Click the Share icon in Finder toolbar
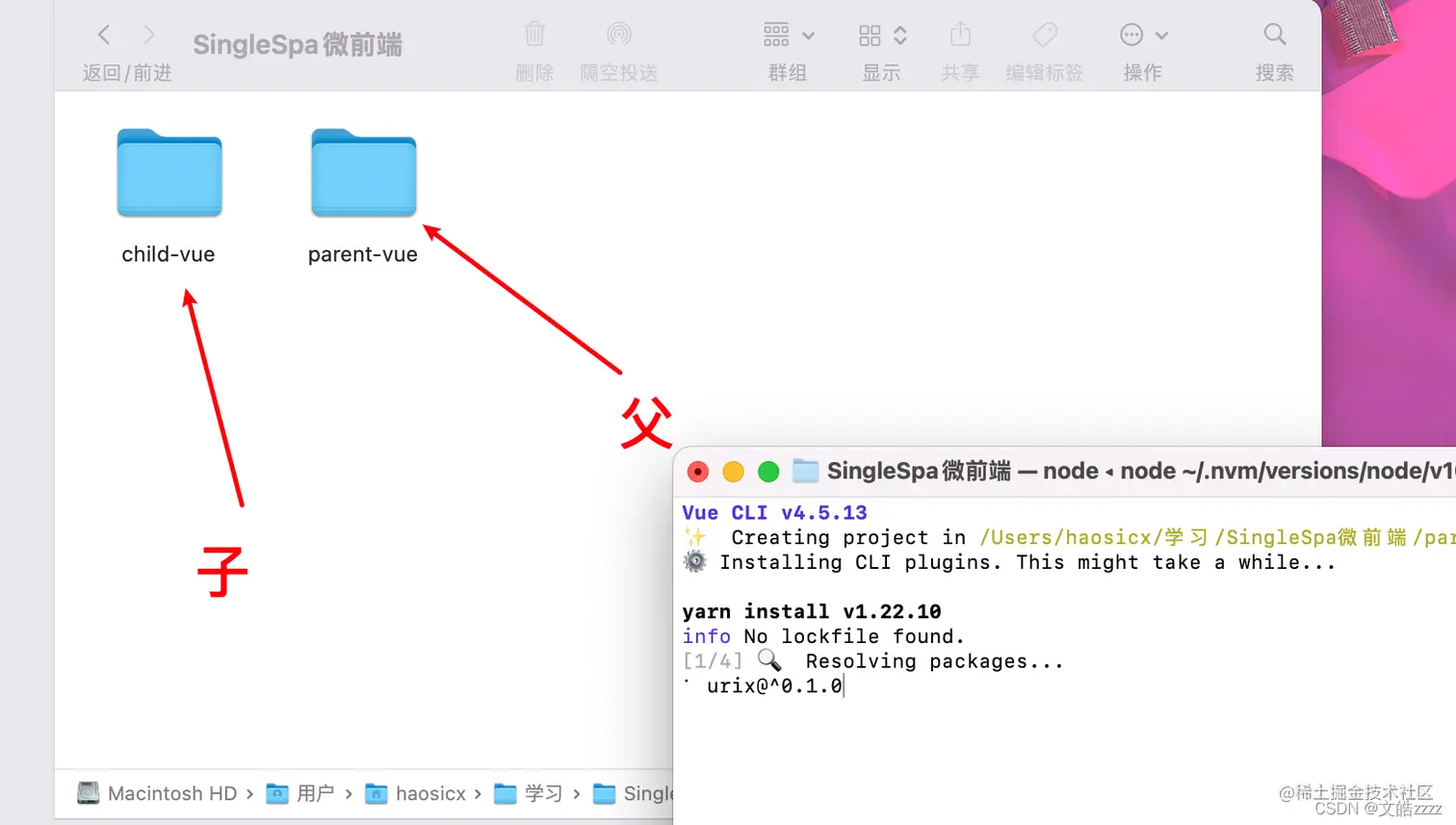 pos(960,35)
